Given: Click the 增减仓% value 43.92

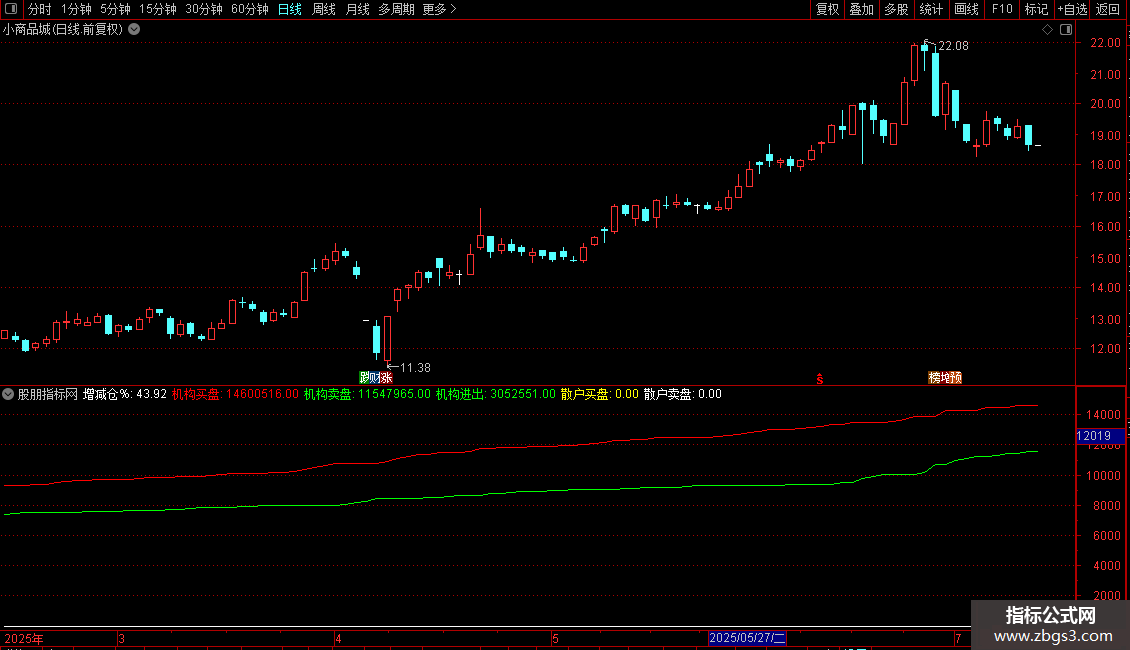Looking at the screenshot, I should [151, 394].
